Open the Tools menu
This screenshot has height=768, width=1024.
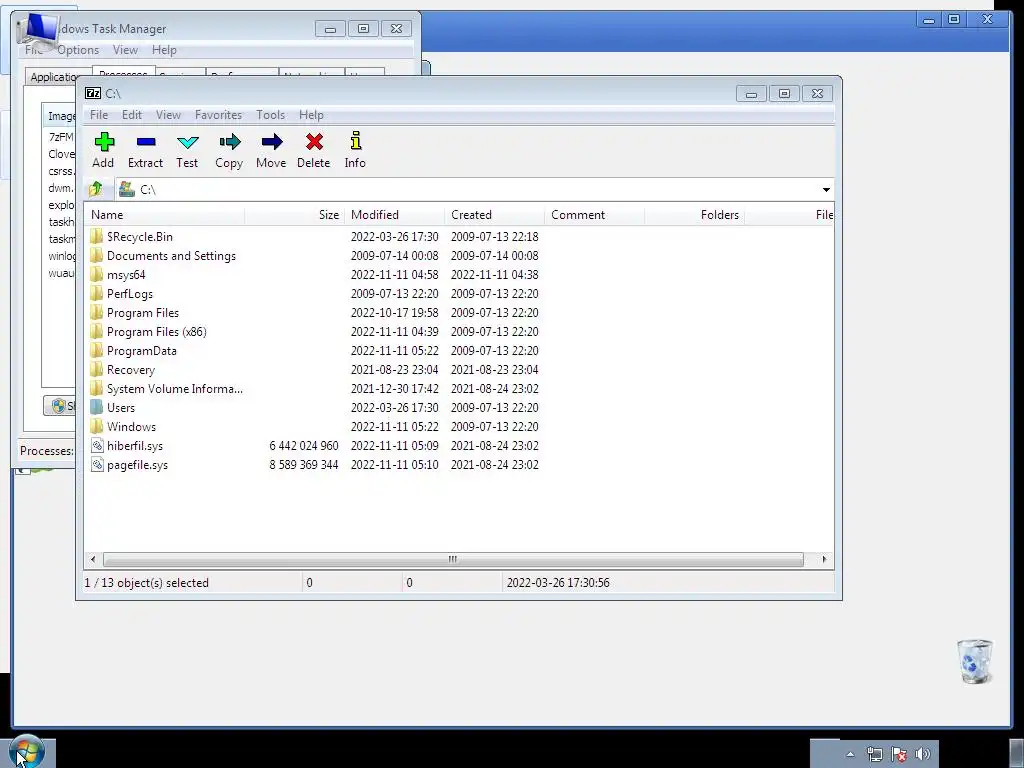pyautogui.click(x=270, y=115)
